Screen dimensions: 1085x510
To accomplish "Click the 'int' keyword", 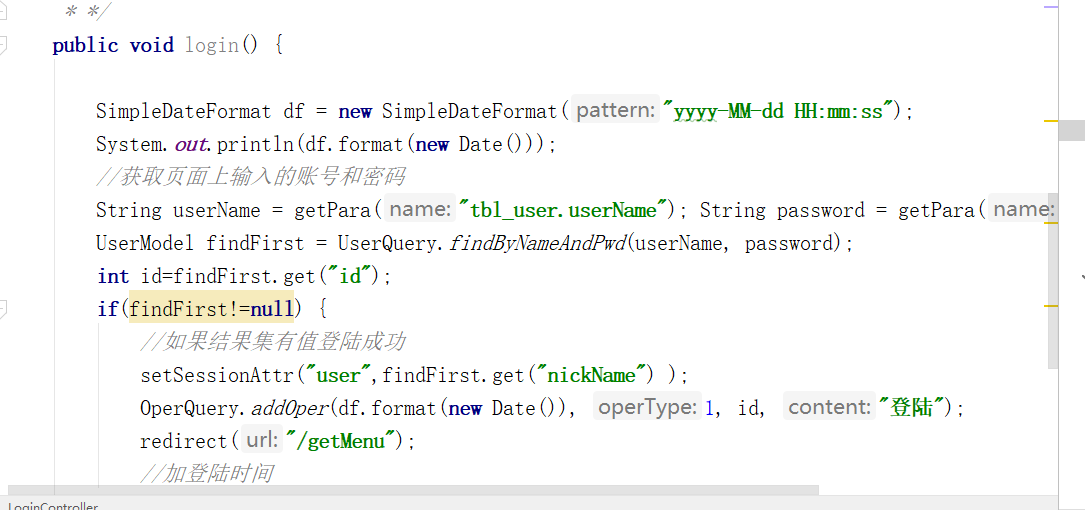I will pyautogui.click(x=113, y=276).
